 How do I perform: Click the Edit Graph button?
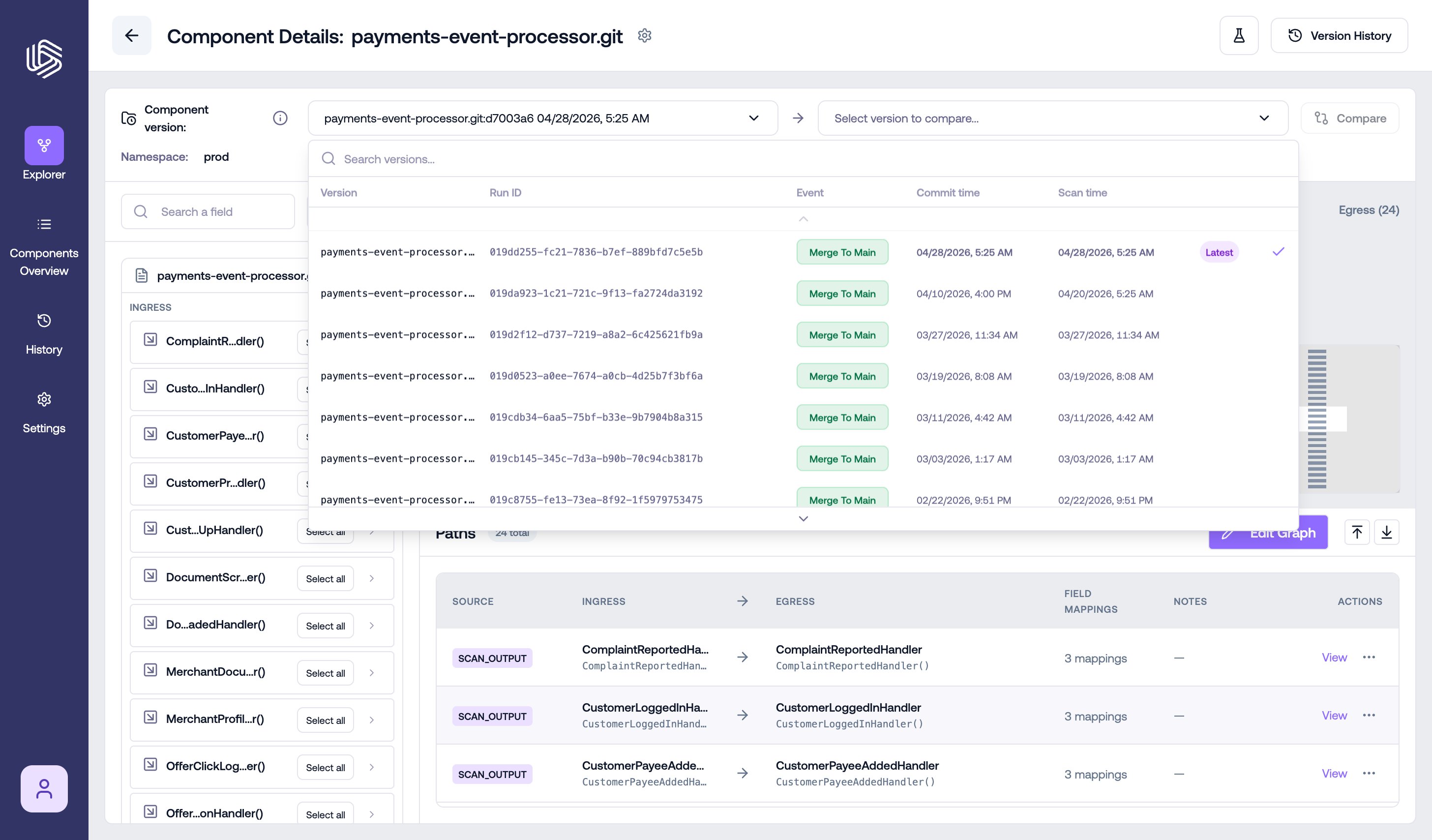[1268, 533]
